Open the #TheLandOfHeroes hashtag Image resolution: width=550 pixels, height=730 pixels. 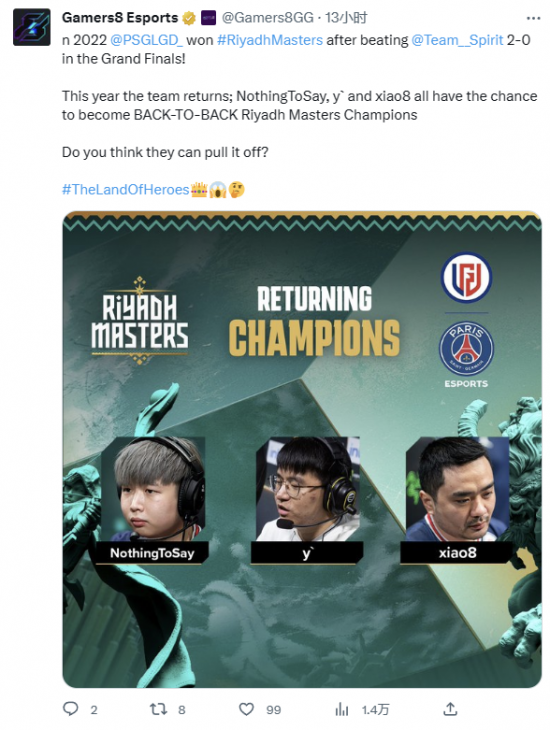point(126,189)
